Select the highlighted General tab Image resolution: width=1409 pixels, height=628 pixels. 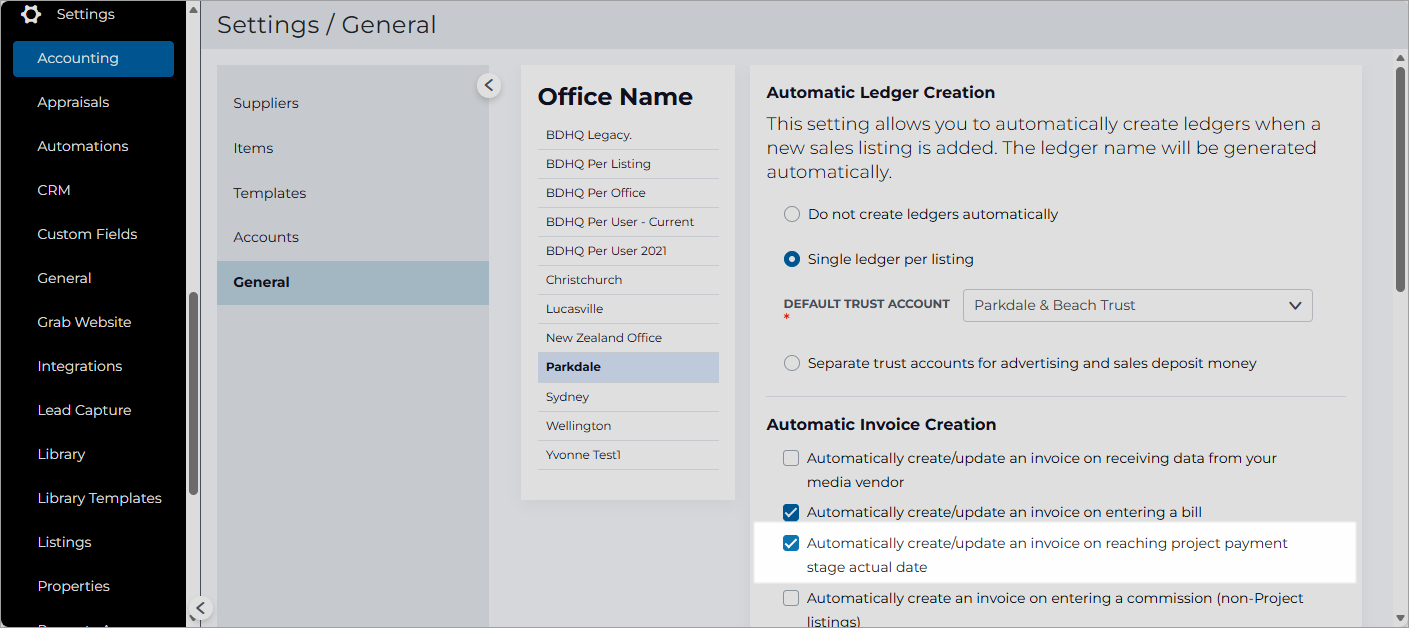pos(353,282)
